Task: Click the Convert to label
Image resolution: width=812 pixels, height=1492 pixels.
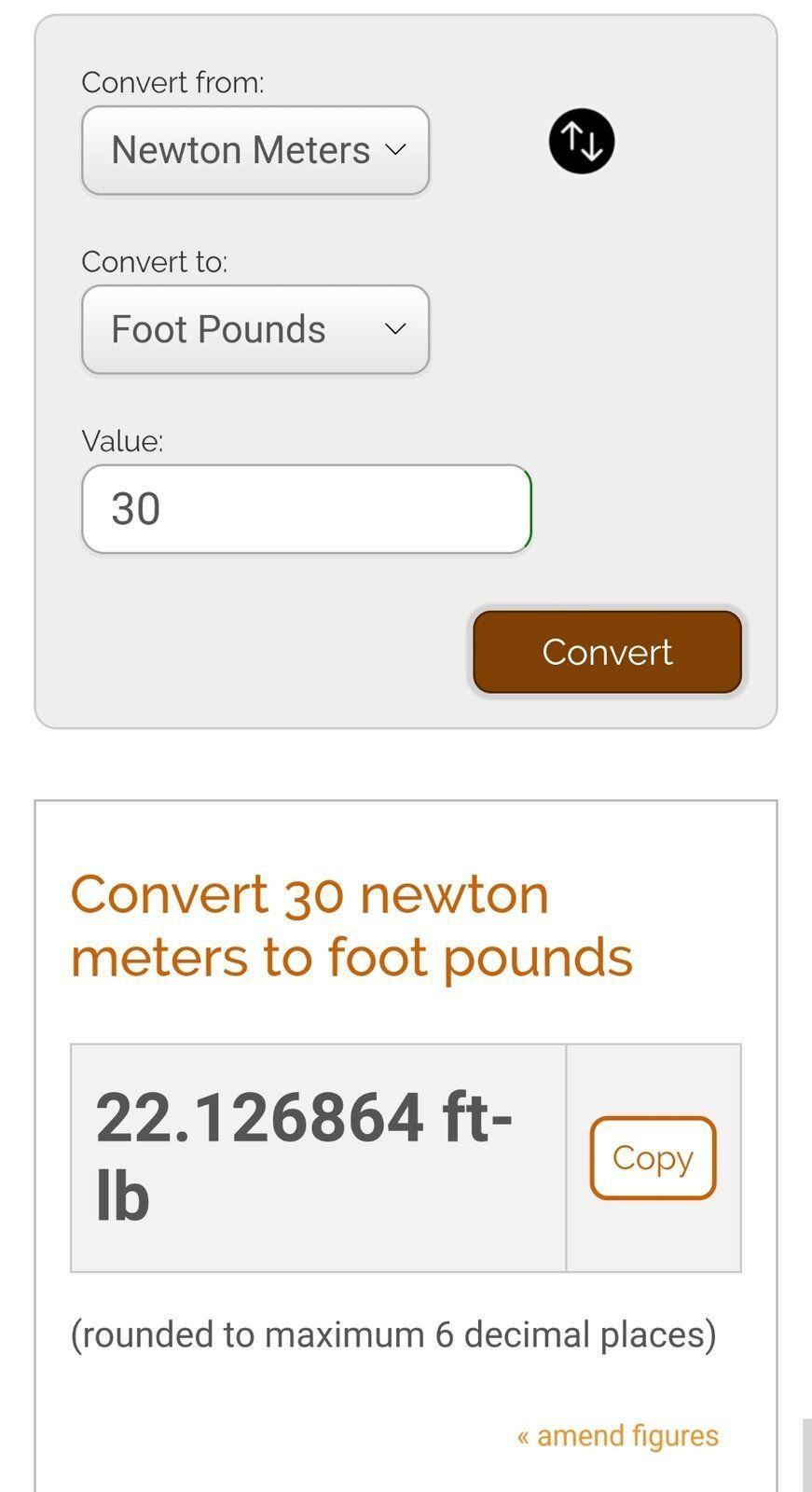Action: point(155,262)
